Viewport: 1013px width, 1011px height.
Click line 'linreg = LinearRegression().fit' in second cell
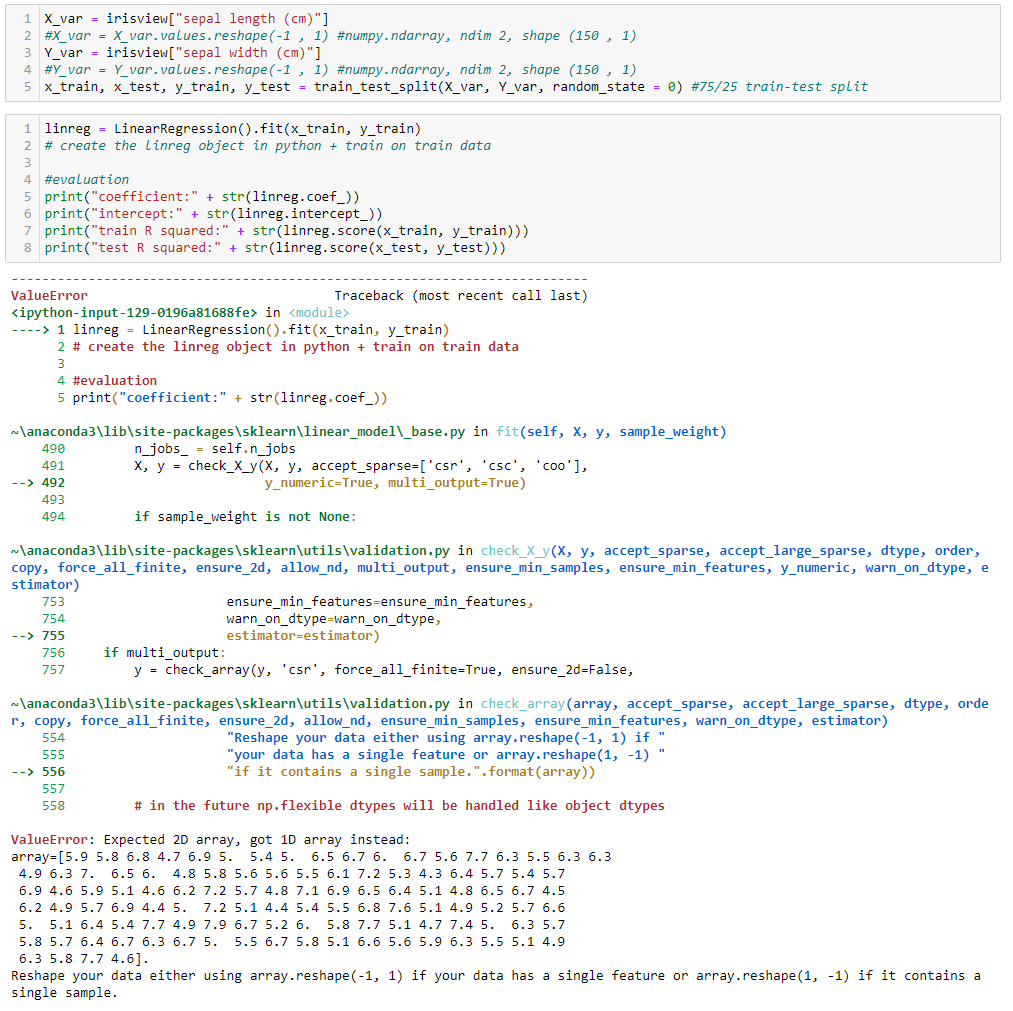[233, 129]
